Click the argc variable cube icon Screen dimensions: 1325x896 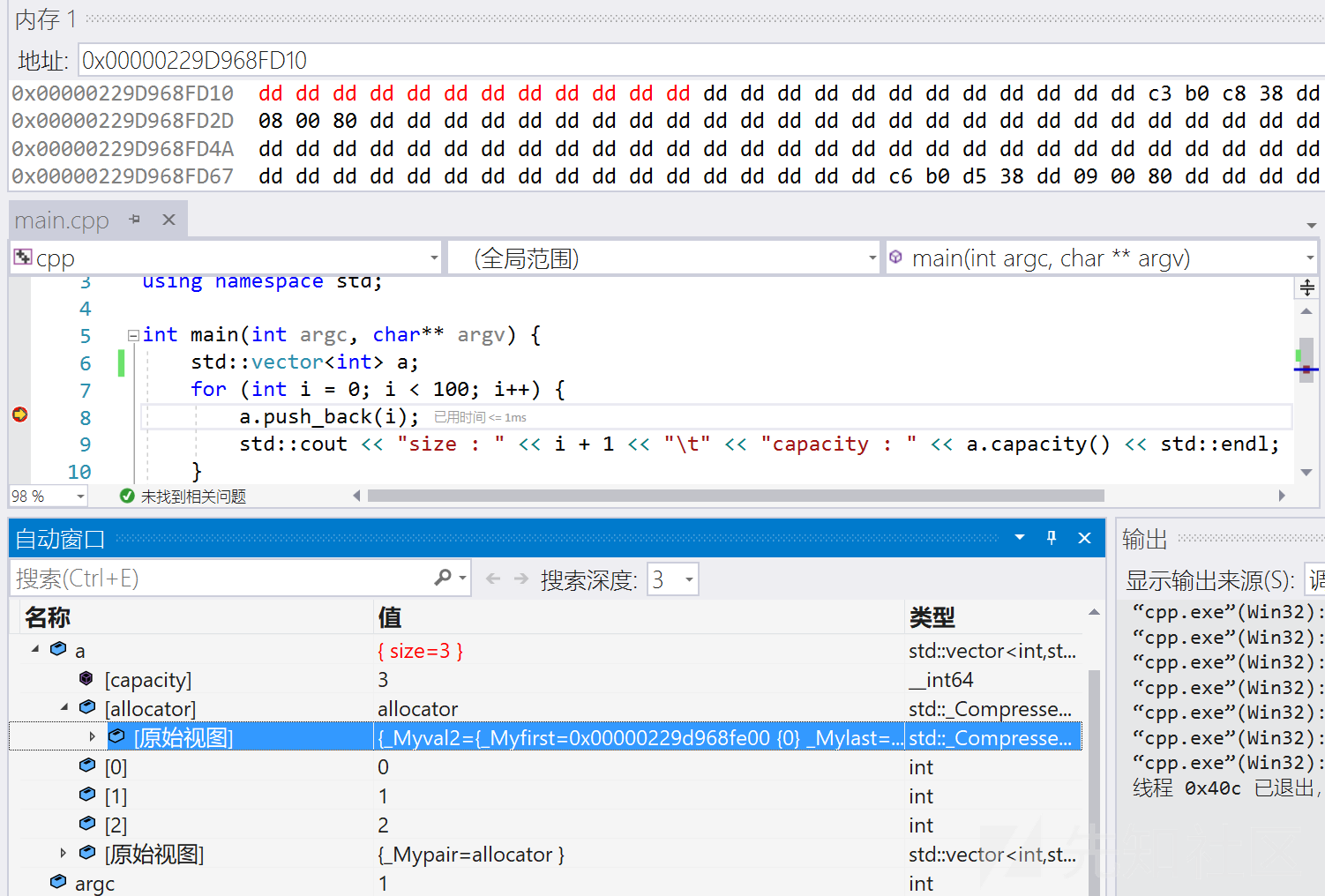point(58,882)
